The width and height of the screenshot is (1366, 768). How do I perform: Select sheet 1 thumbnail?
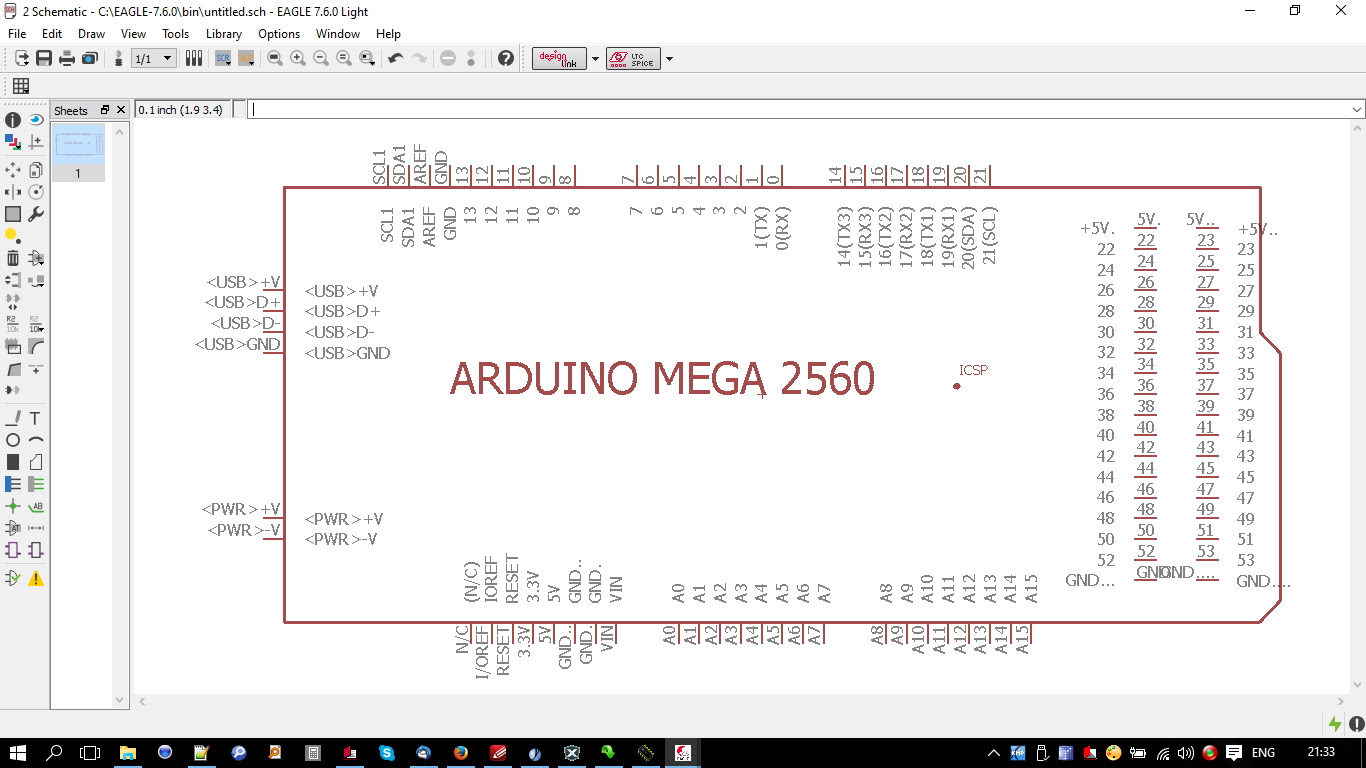(x=78, y=153)
